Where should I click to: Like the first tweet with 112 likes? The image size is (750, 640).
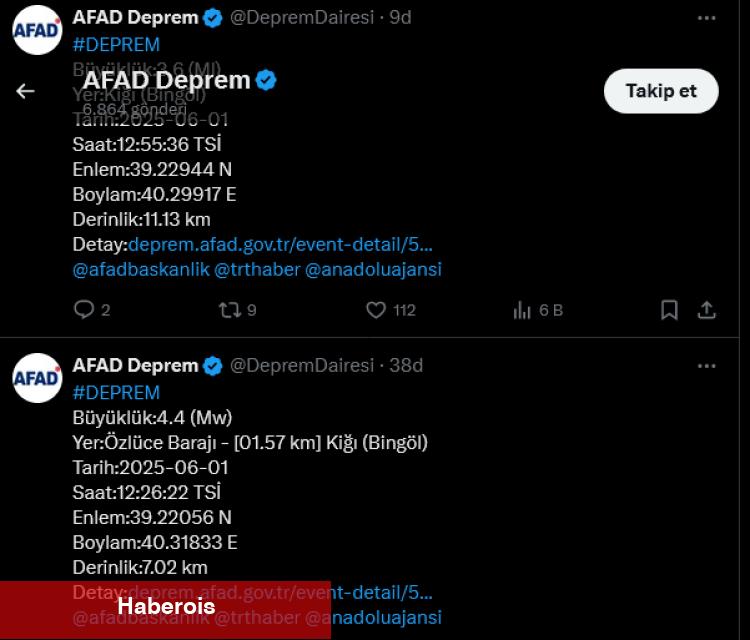(x=376, y=310)
